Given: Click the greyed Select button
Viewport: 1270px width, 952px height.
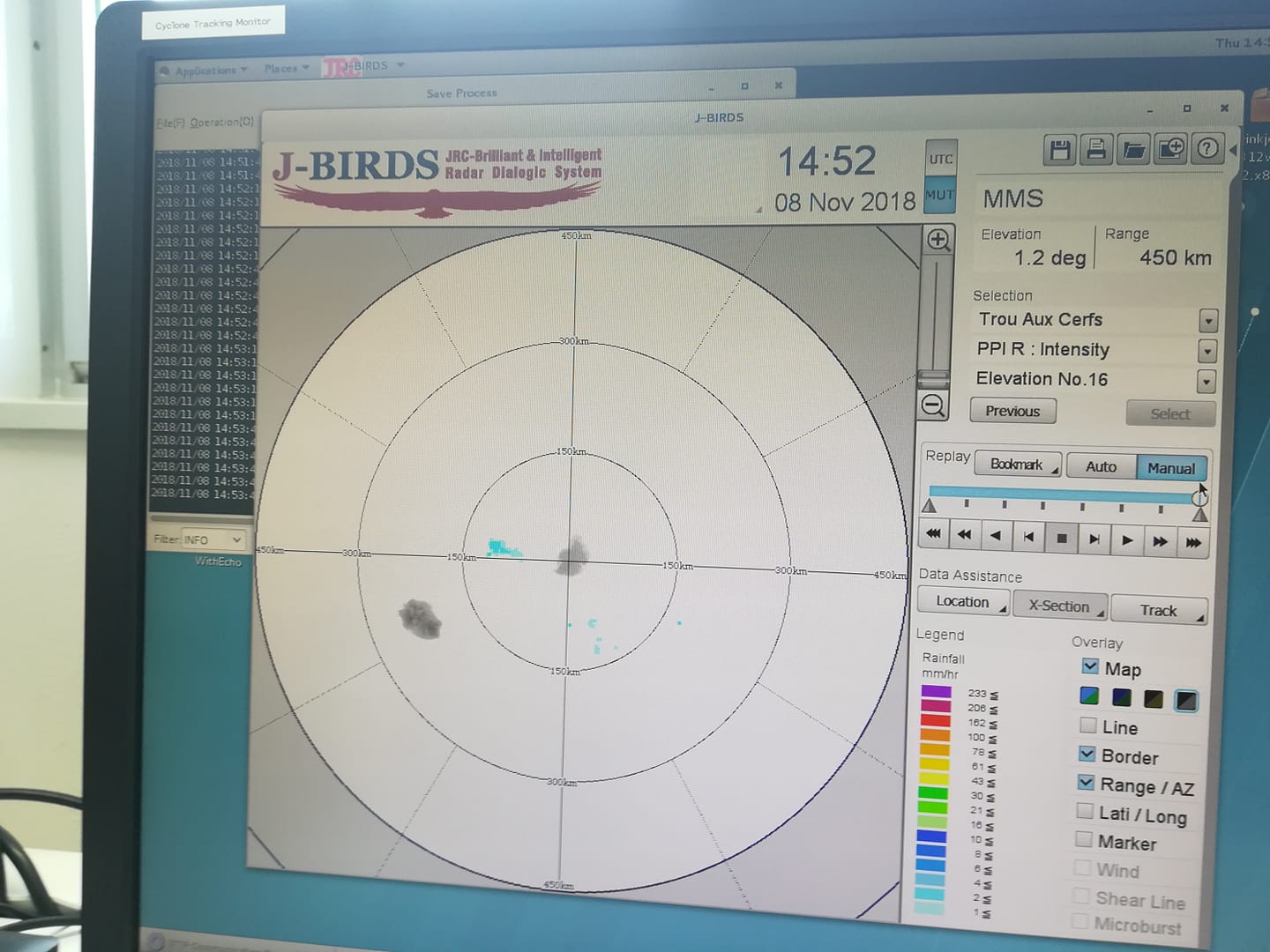Looking at the screenshot, I should pos(1170,413).
